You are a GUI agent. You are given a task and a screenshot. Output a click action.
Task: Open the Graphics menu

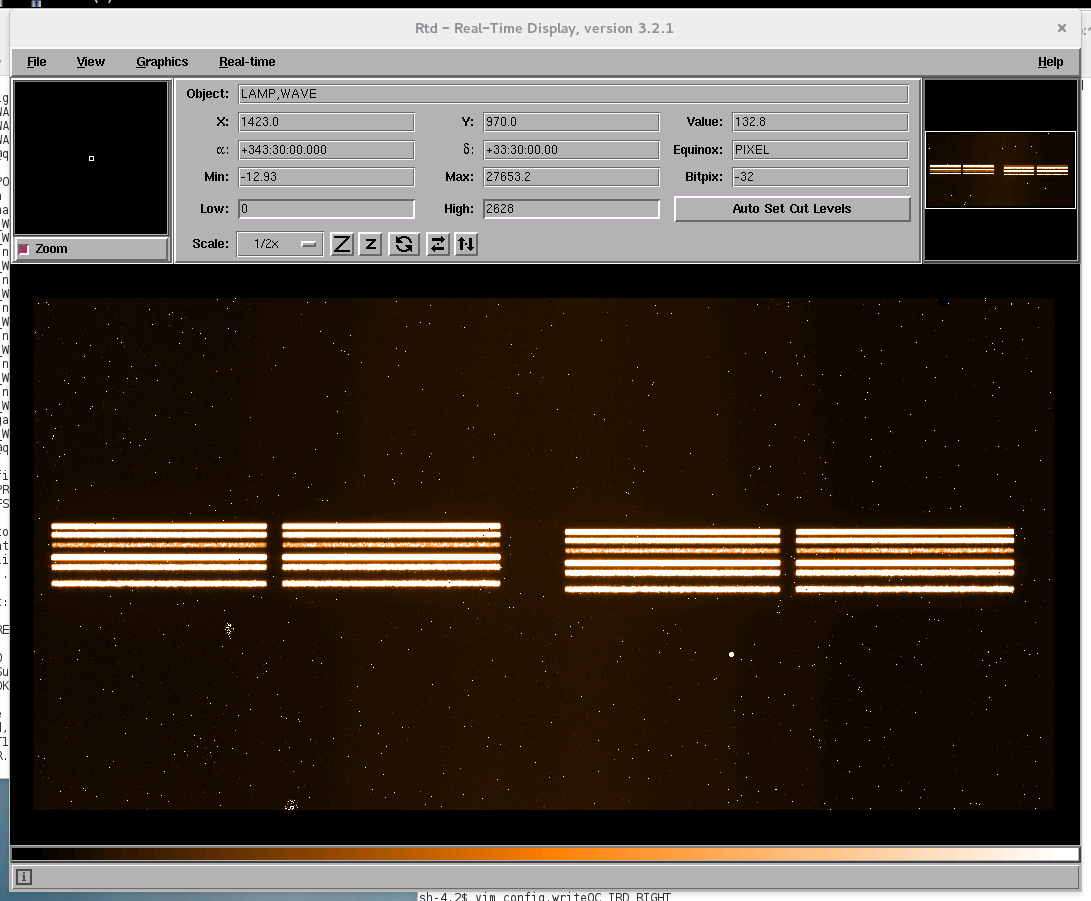tap(162, 62)
